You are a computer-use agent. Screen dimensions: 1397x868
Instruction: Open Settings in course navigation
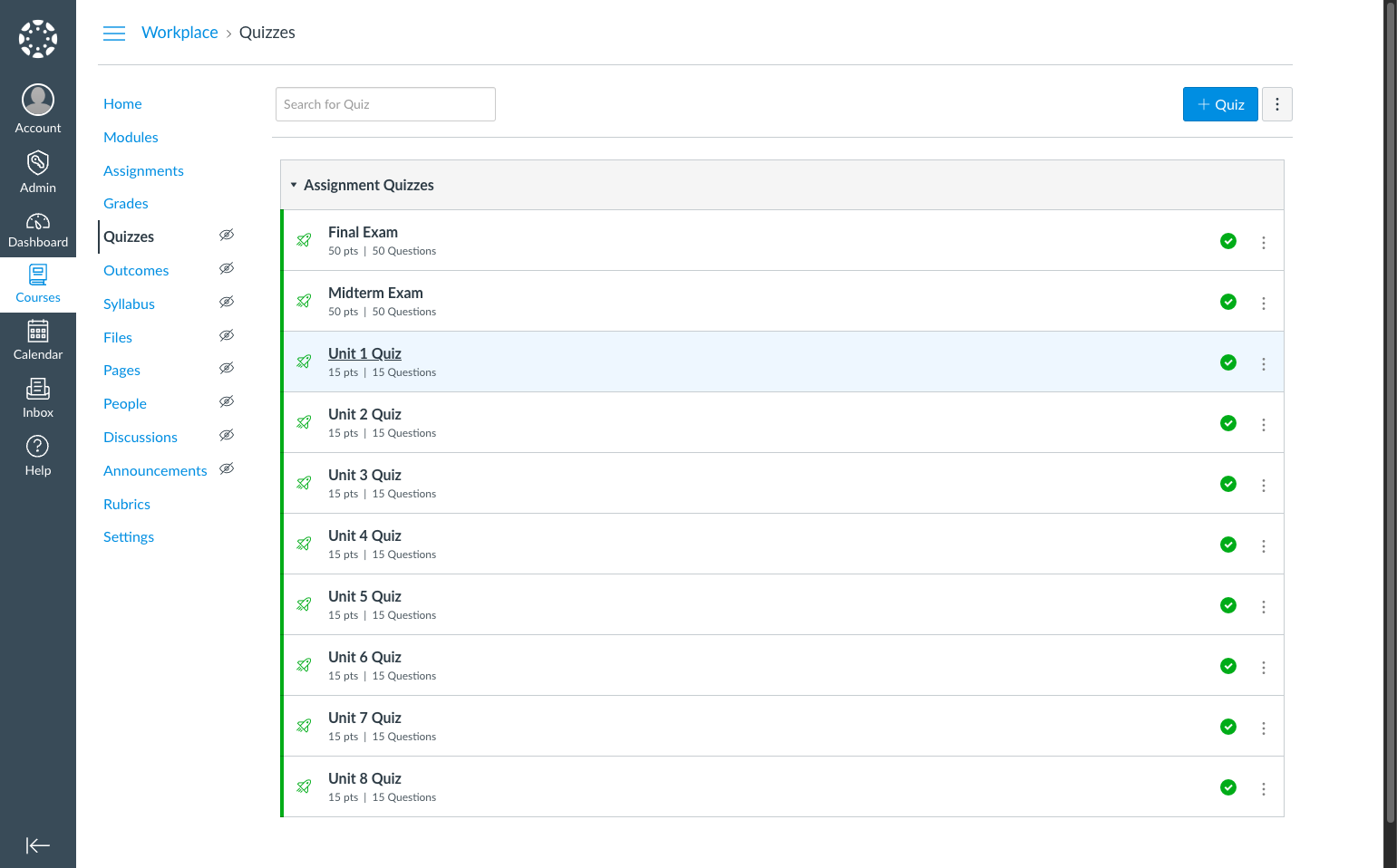click(129, 537)
